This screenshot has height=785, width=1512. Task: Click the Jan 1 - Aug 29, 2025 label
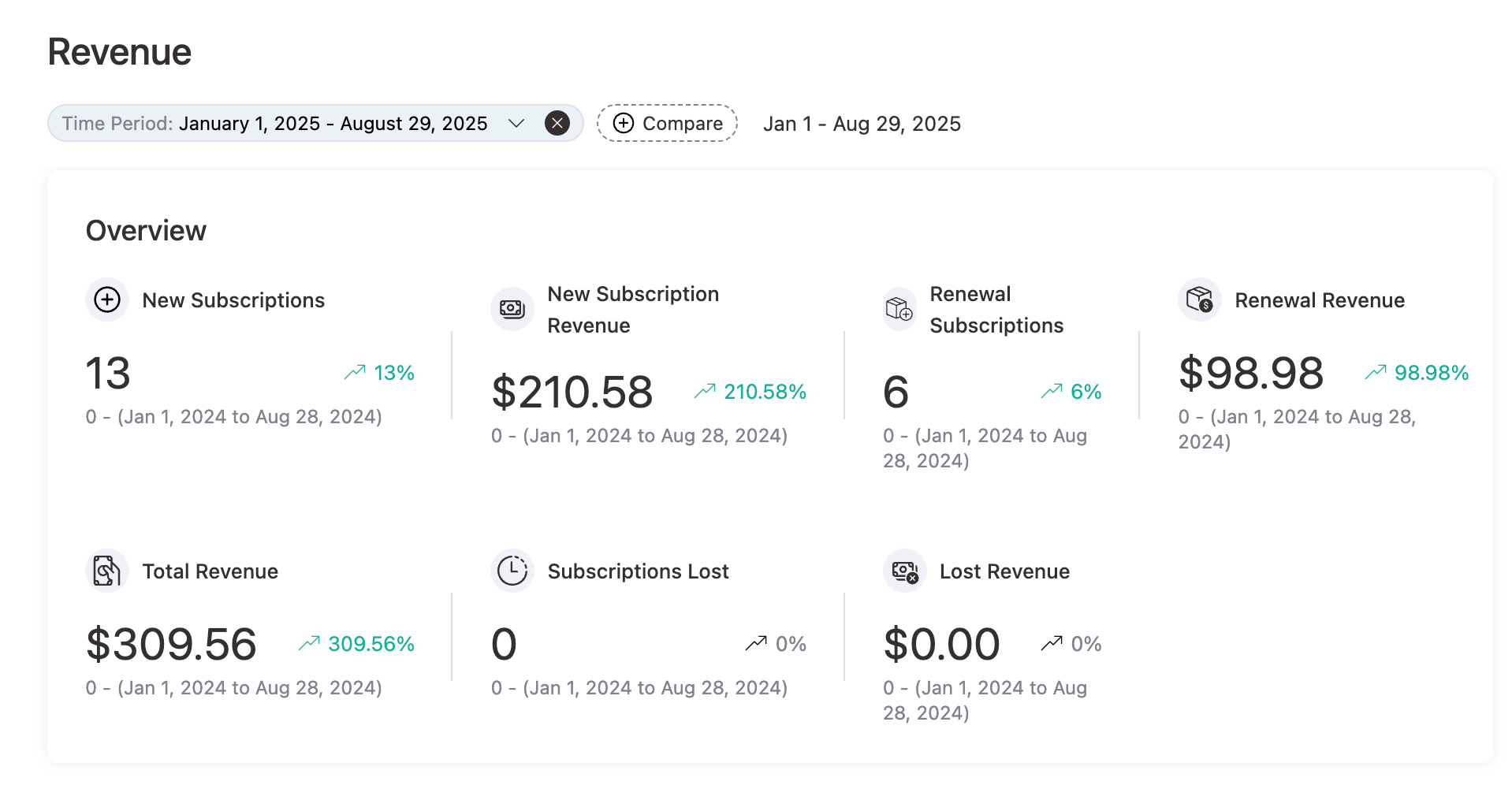(x=862, y=124)
